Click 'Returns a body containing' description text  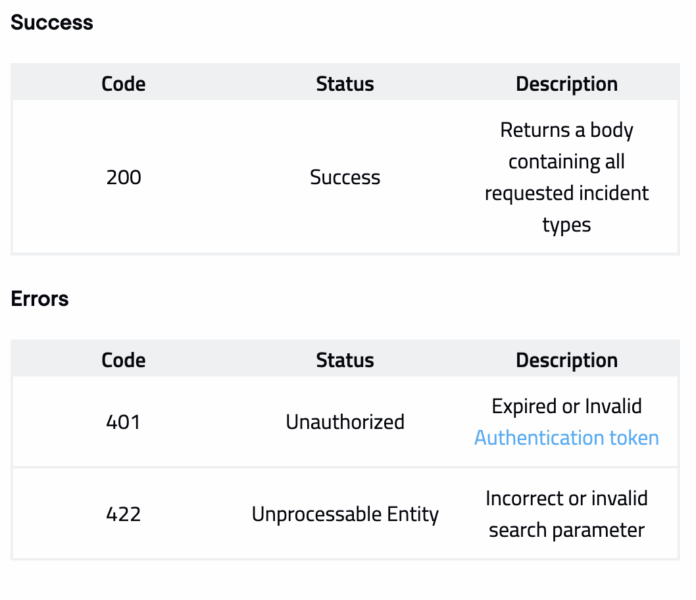click(566, 145)
